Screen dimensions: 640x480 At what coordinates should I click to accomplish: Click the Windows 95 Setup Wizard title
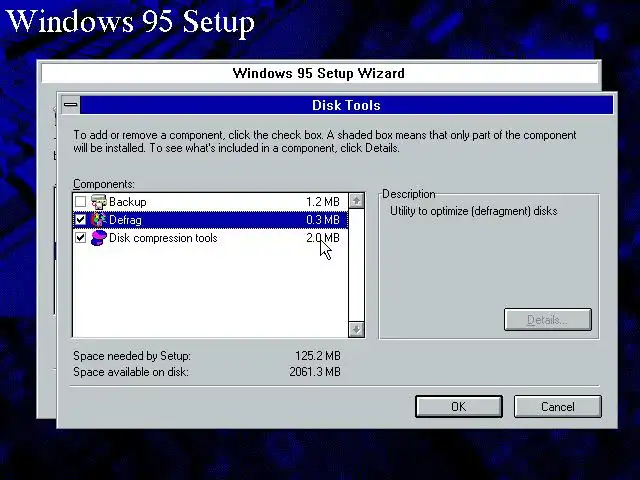(319, 73)
